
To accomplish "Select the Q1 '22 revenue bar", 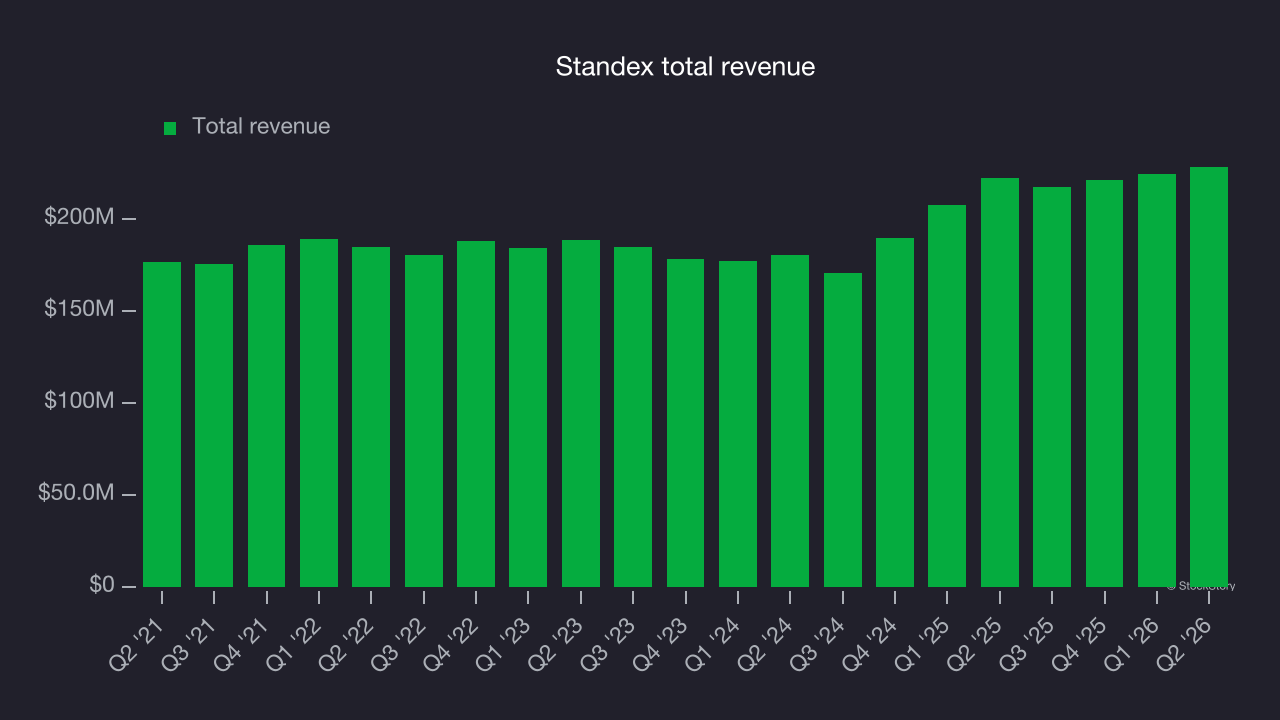I will click(319, 413).
